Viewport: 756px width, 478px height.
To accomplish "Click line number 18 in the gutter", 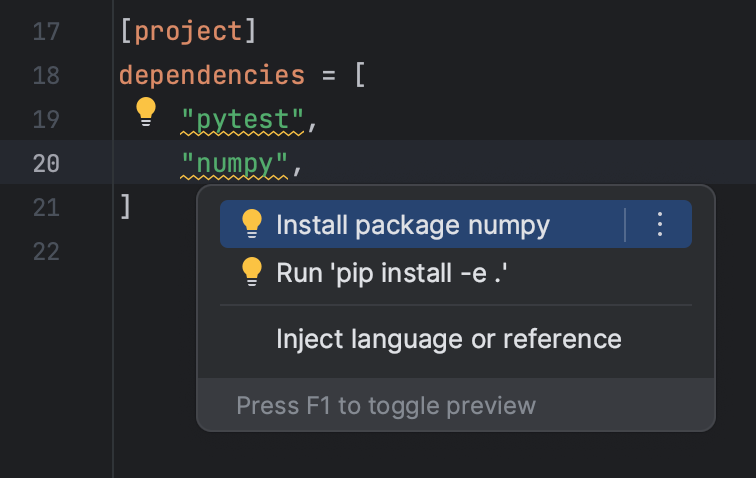I will pos(46,75).
